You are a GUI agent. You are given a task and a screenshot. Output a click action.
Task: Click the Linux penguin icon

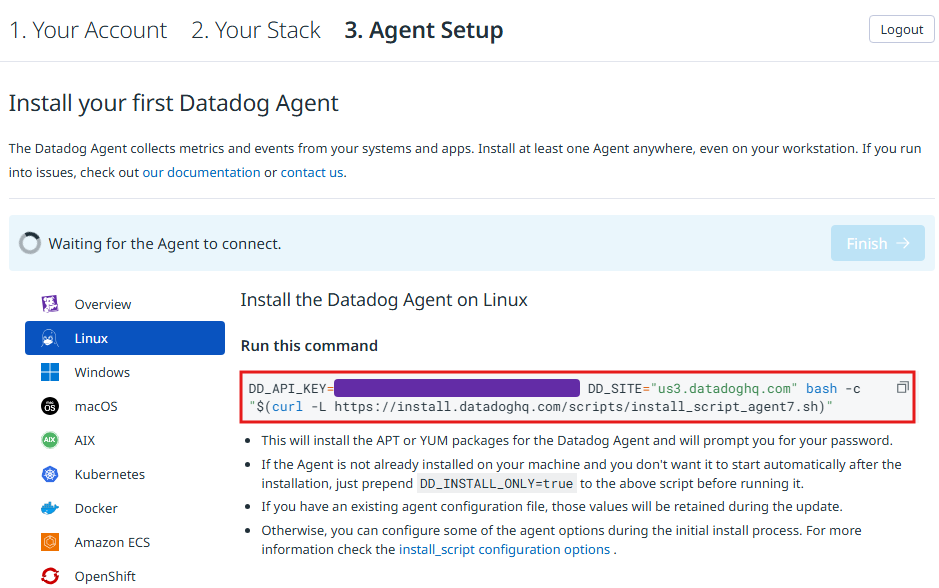click(x=50, y=338)
